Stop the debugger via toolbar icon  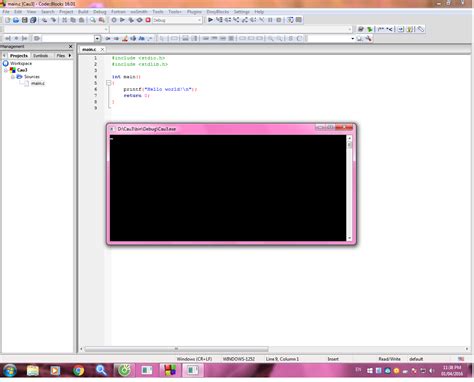point(279,20)
